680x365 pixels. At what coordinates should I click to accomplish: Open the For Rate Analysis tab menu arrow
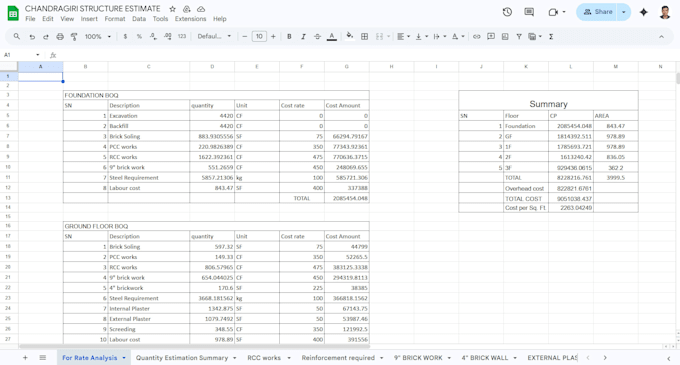[124, 358]
